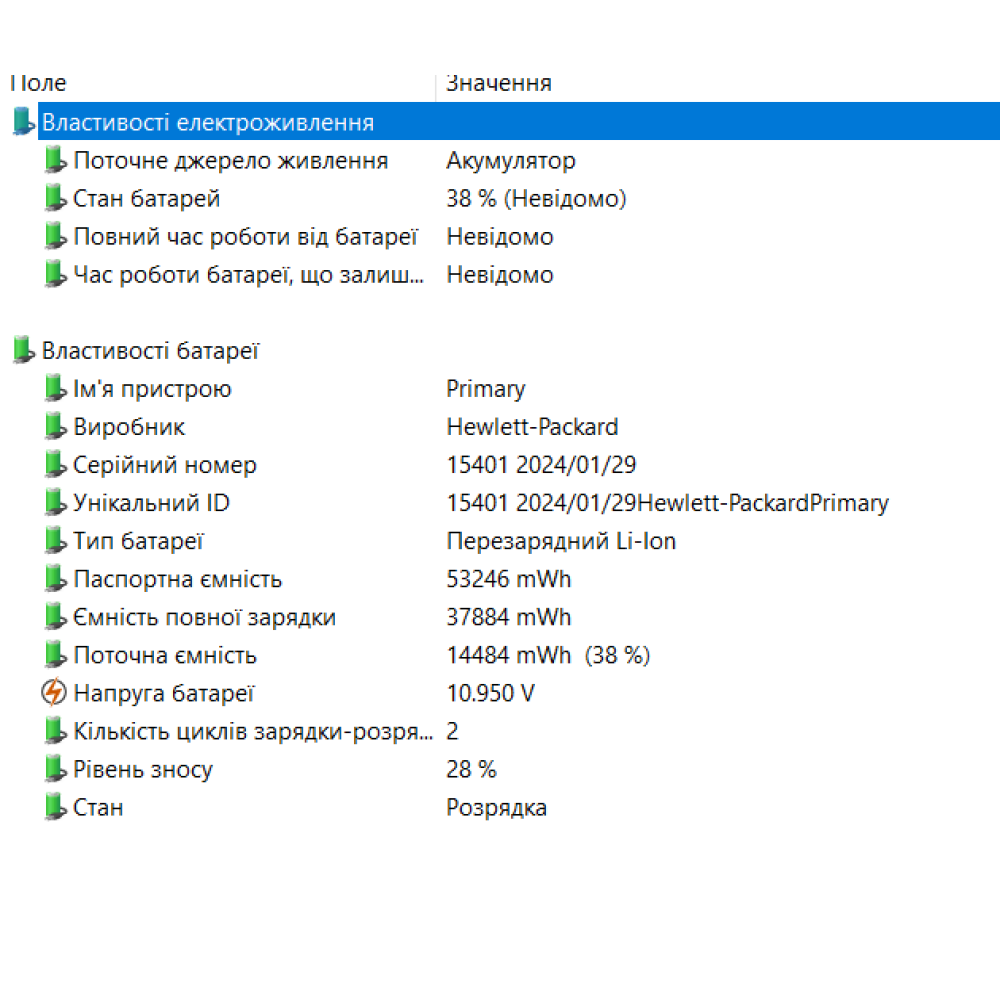Screen dimensions: 1000x1000
Task: Click the icon of Властивості електроживлення header
Action: pos(23,123)
